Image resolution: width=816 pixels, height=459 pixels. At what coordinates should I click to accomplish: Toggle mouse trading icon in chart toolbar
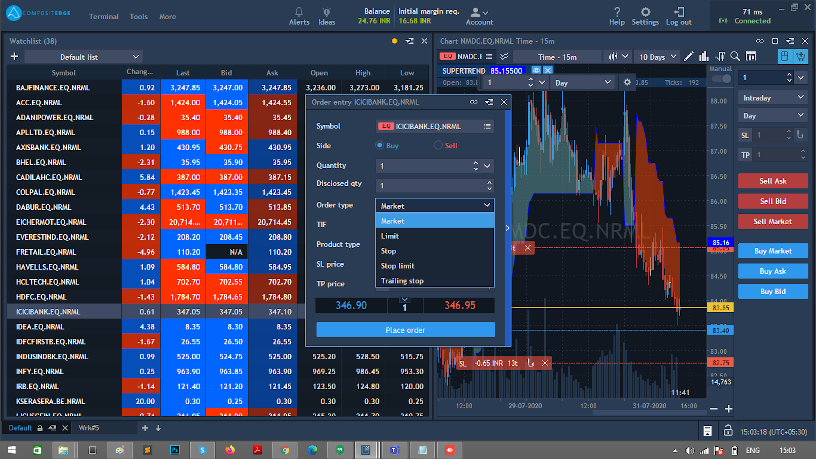pos(785,56)
